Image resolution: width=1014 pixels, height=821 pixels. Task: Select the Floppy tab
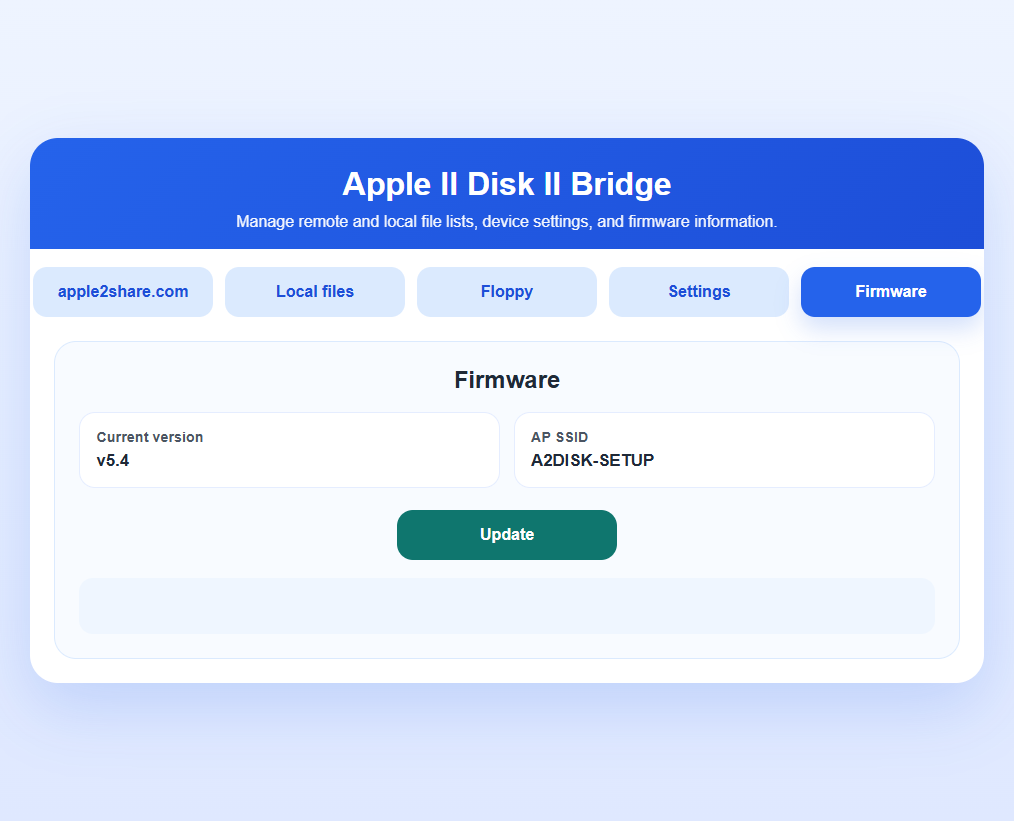pos(507,292)
